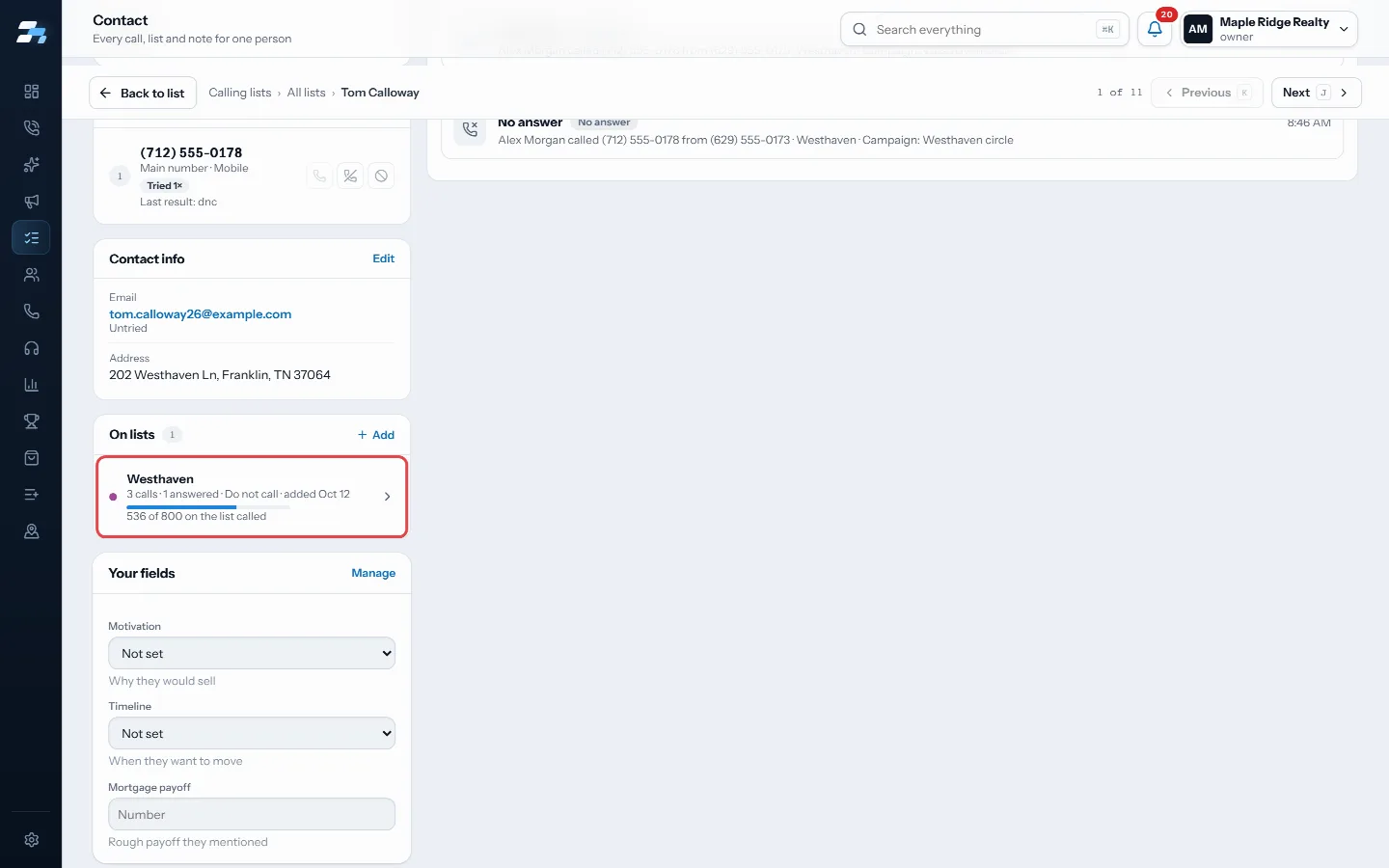This screenshot has width=1389, height=868.
Task: Open the Motivation dropdown
Action: coord(252,653)
